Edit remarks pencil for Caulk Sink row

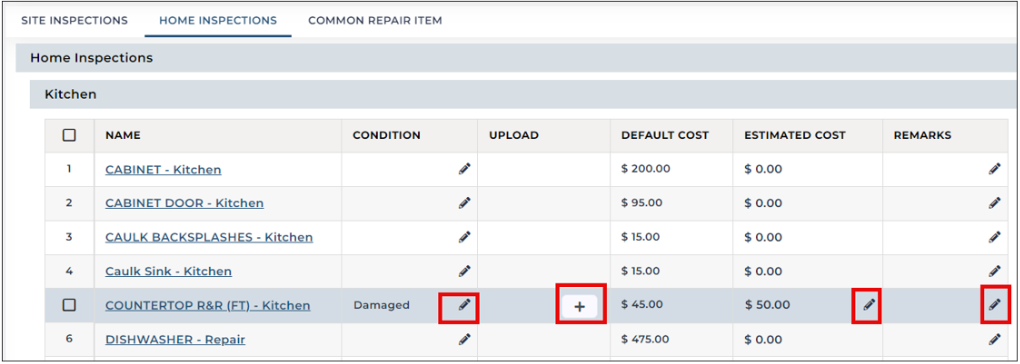(995, 271)
